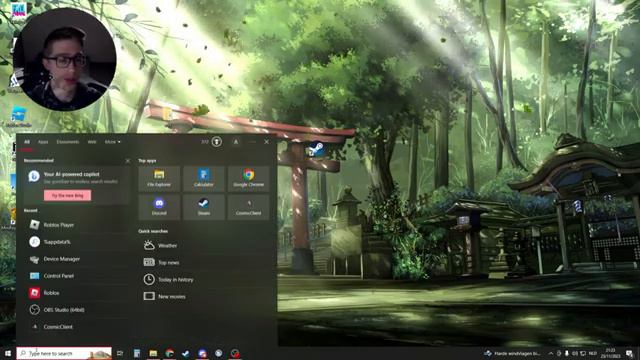This screenshot has width=640, height=360.
Task: Open File Explorer from Top apps
Action: coord(159,178)
